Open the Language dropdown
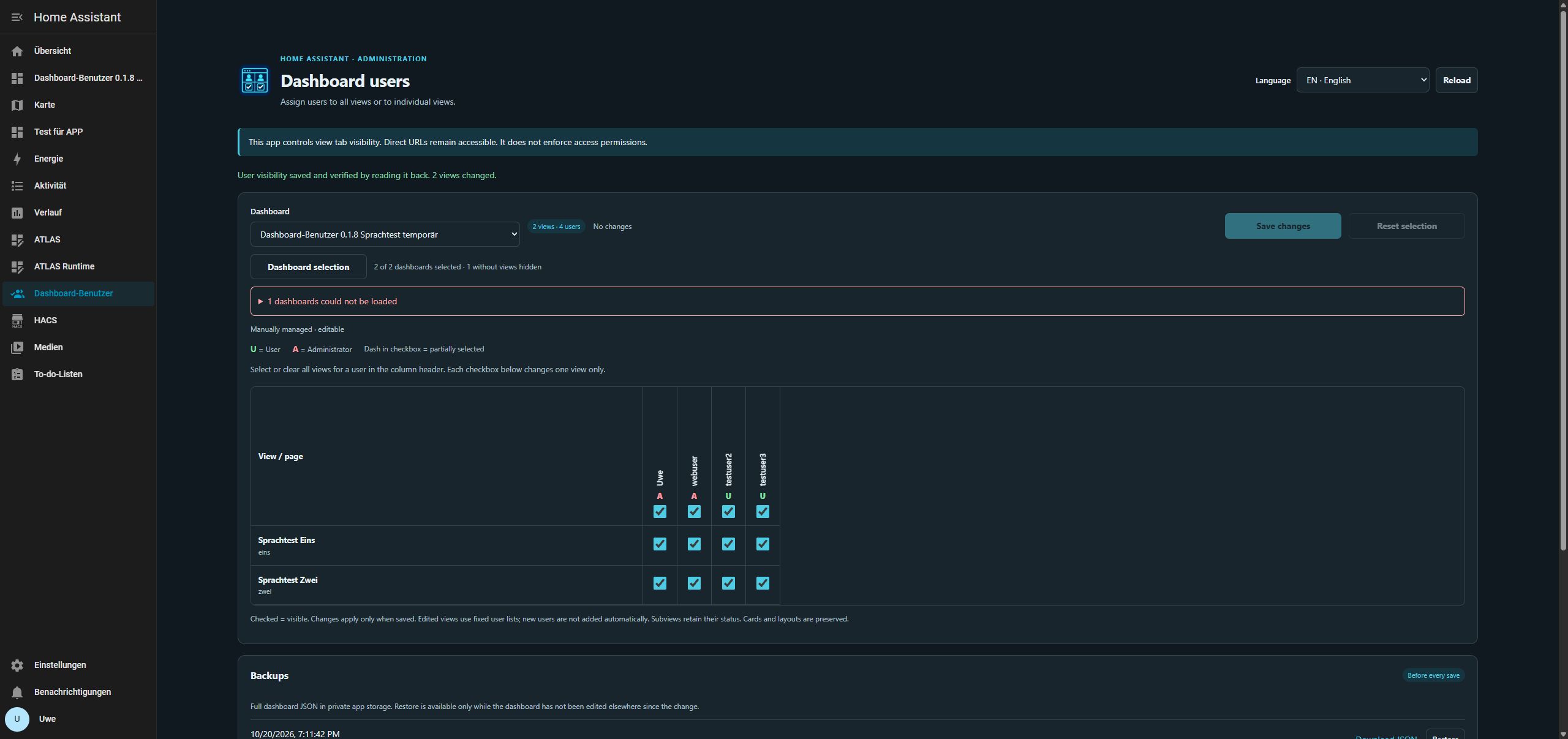The width and height of the screenshot is (1568, 739). point(1363,80)
